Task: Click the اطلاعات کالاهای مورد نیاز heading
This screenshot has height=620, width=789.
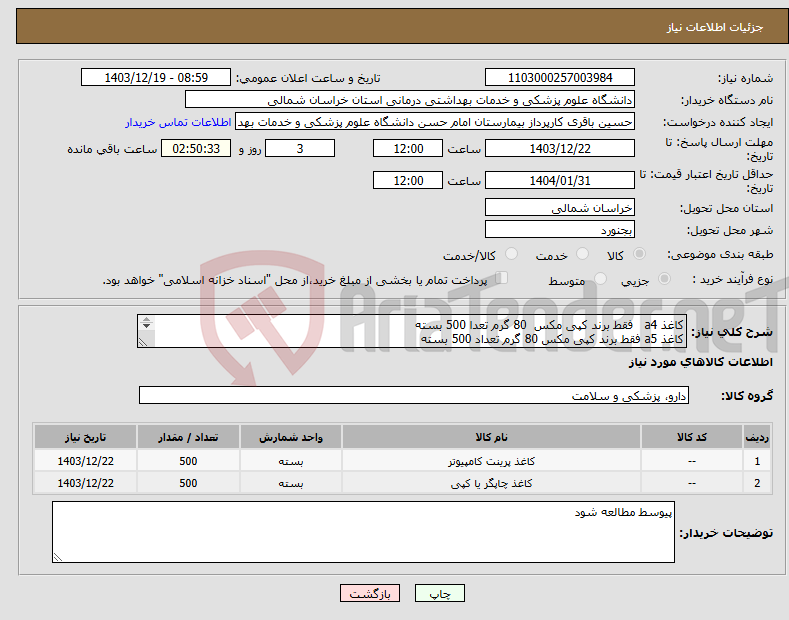Action: click(x=700, y=362)
